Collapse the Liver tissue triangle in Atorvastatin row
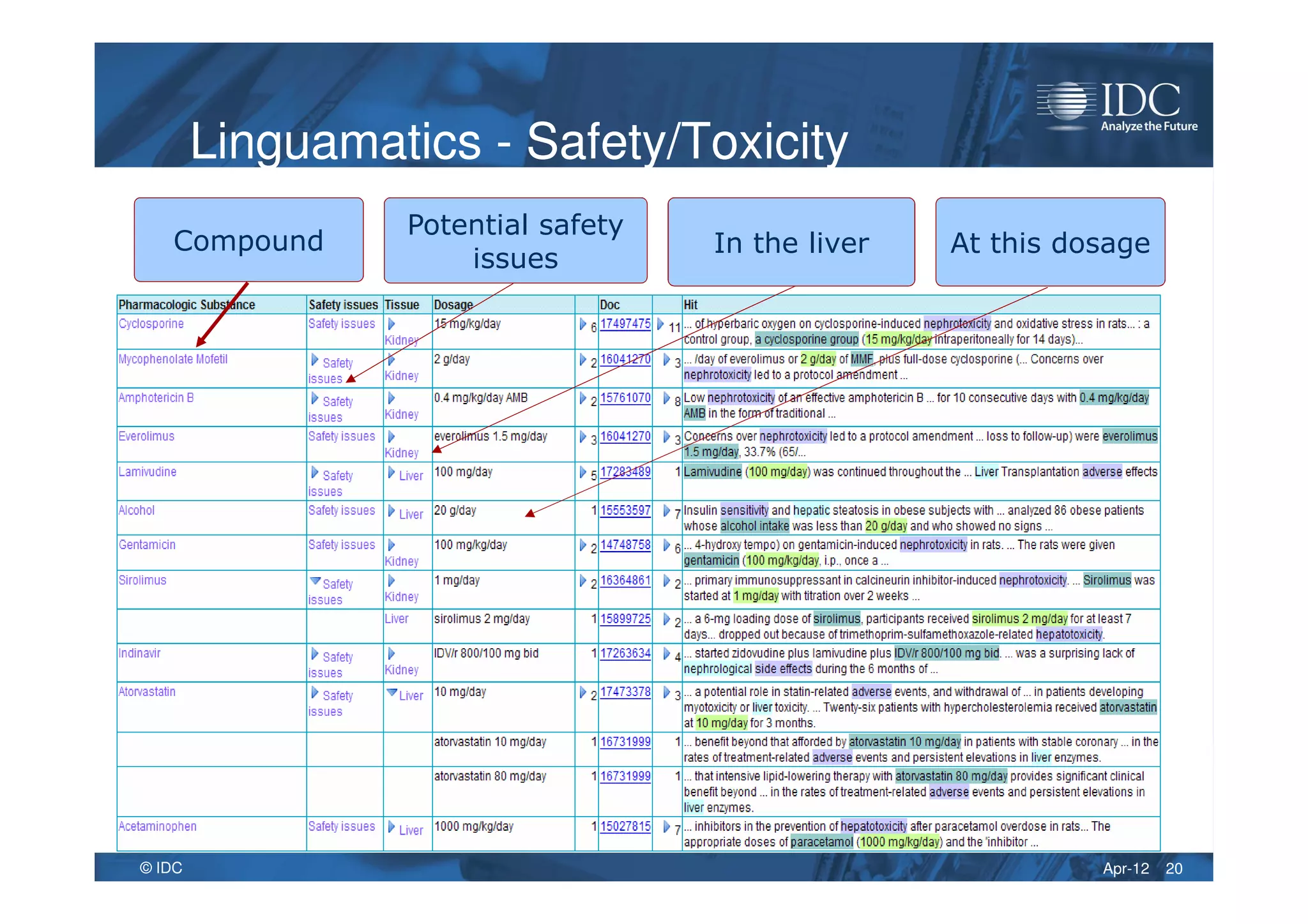1308x924 pixels. [x=392, y=693]
